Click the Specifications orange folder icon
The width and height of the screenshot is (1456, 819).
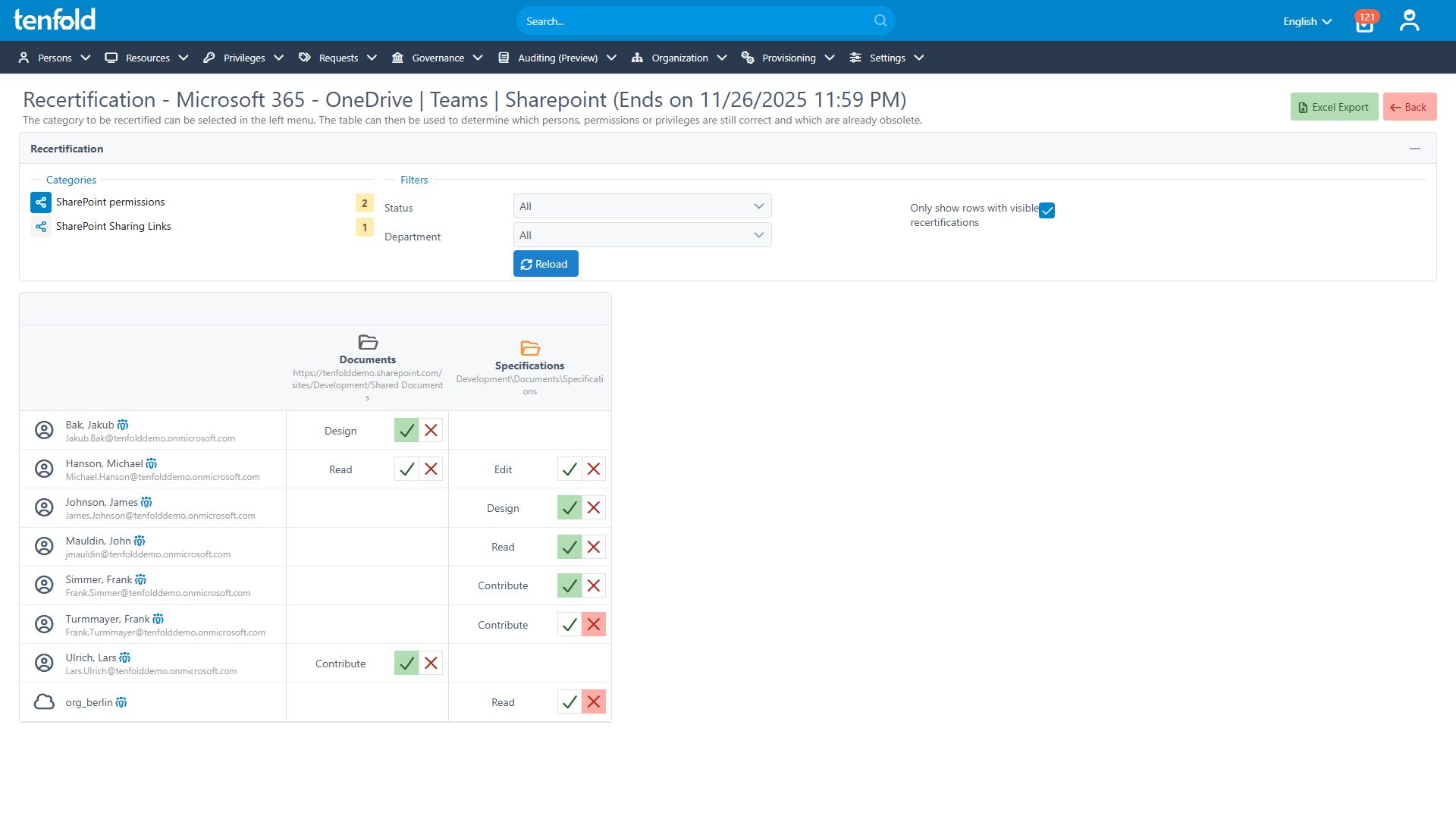click(529, 348)
